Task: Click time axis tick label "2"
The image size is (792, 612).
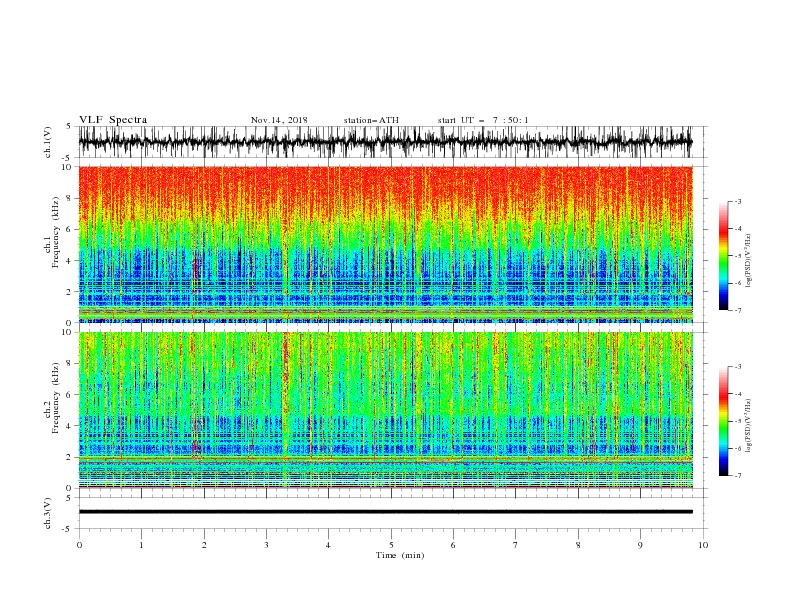Action: (204, 545)
